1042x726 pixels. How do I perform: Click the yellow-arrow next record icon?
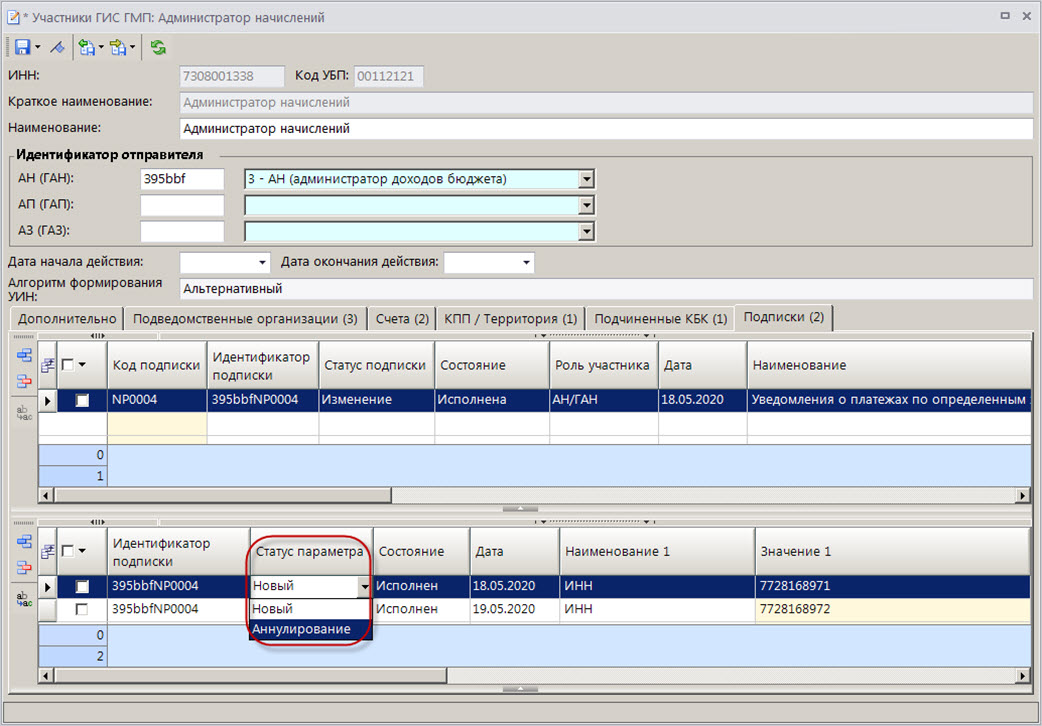pos(119,47)
